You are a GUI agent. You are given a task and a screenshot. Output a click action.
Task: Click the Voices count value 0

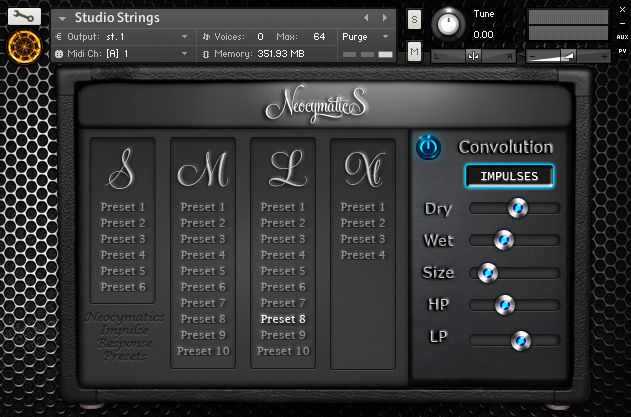tap(260, 37)
